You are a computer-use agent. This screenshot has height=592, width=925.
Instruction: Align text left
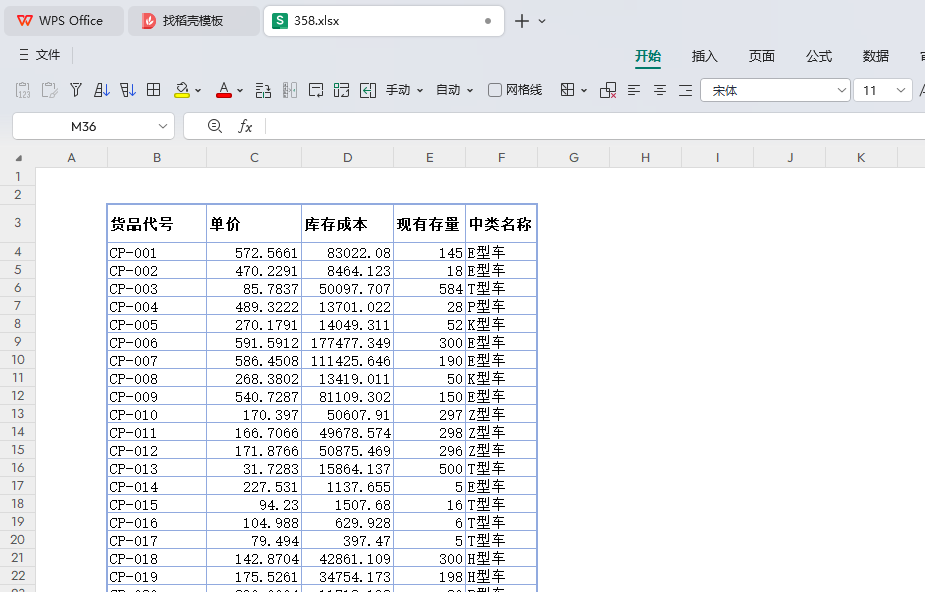(634, 90)
